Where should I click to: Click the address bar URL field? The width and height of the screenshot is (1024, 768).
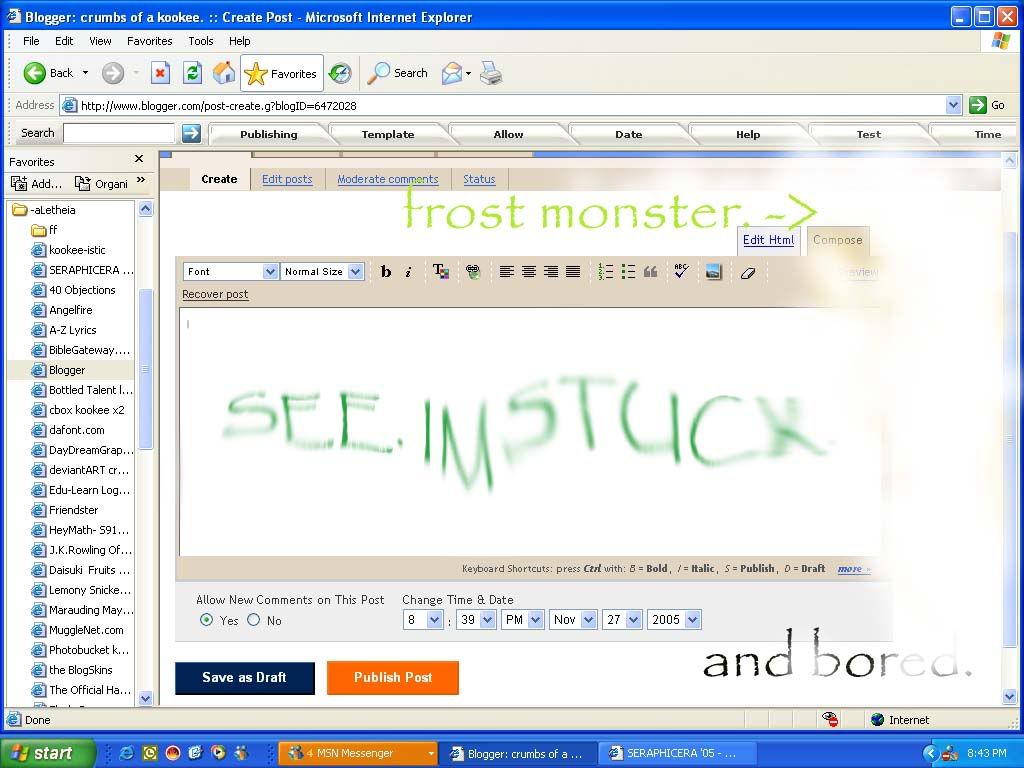coord(511,105)
